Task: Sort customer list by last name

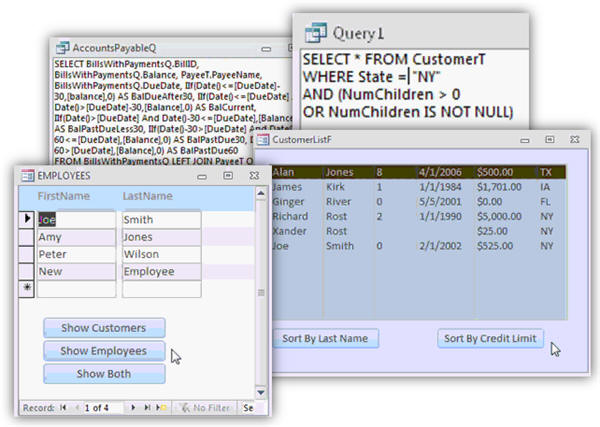Action: click(326, 338)
